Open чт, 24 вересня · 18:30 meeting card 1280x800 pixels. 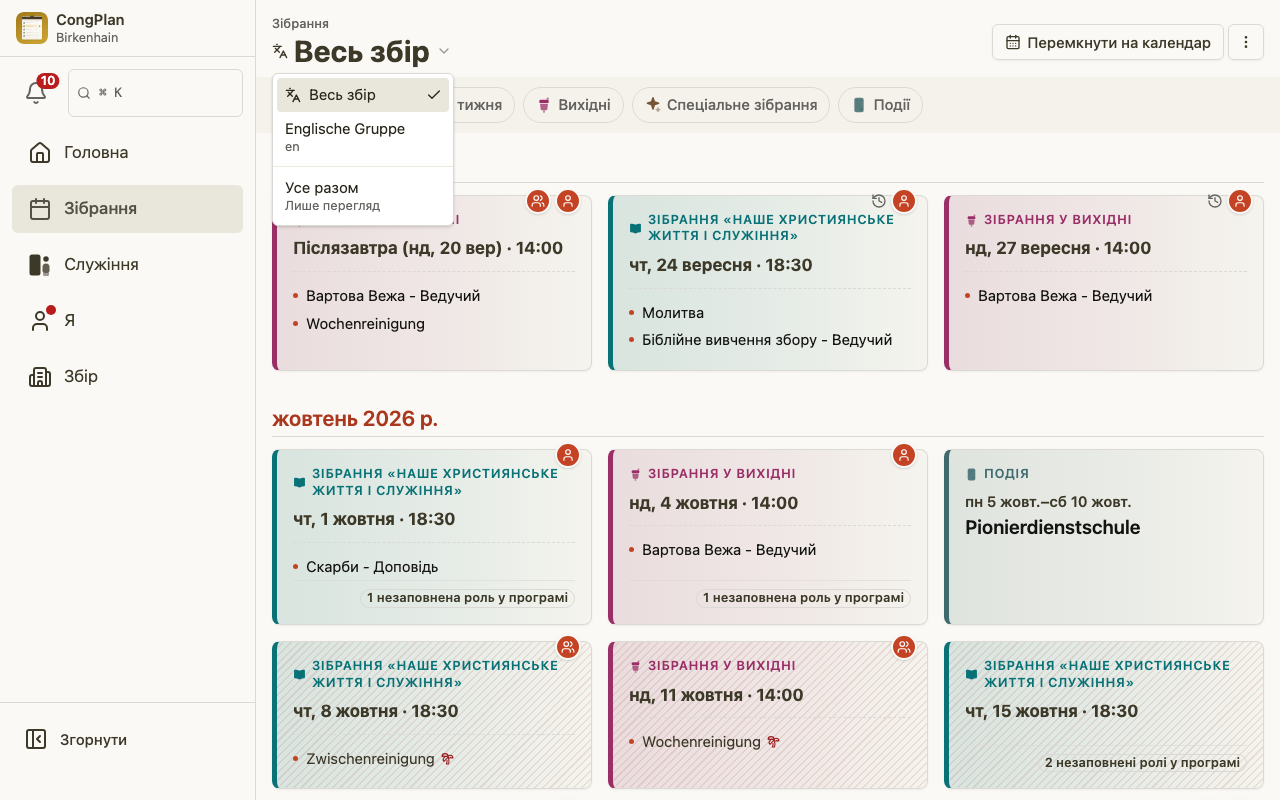point(768,283)
